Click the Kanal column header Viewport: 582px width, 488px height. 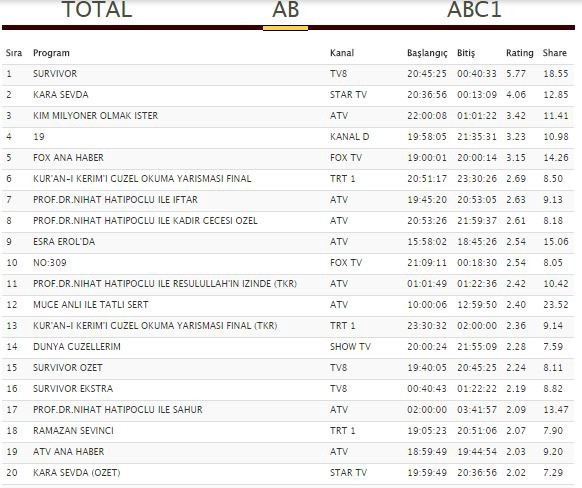pos(342,53)
